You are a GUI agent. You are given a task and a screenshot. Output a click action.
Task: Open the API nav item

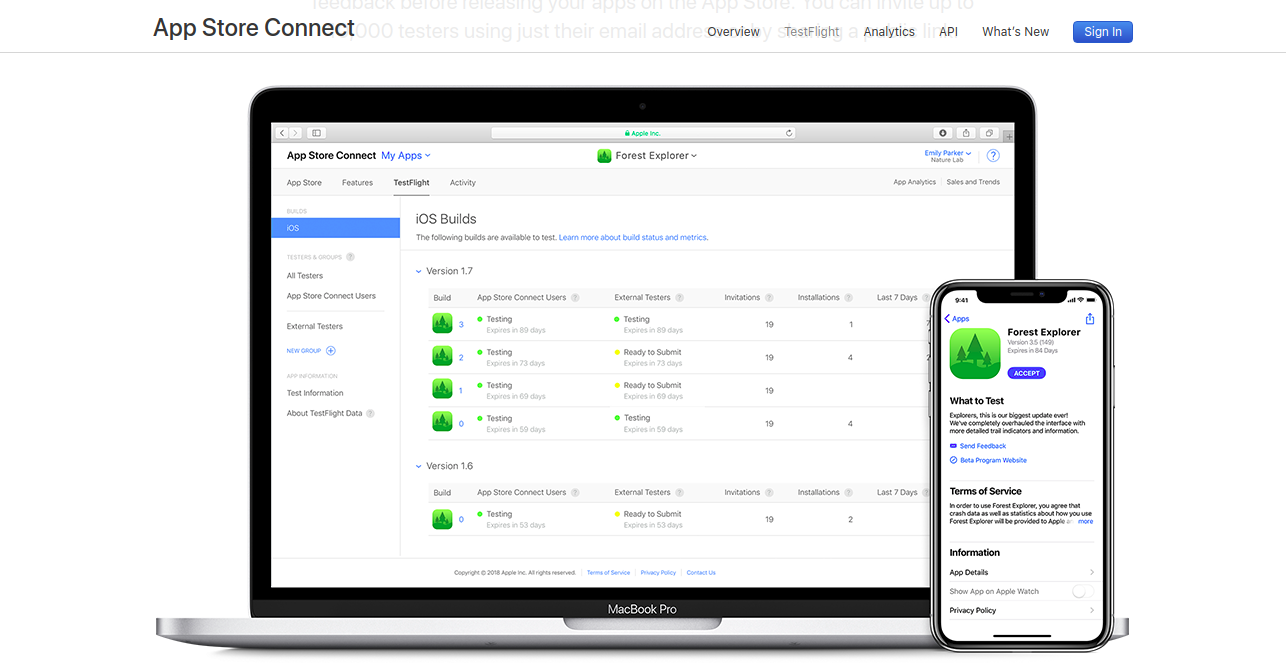click(948, 32)
